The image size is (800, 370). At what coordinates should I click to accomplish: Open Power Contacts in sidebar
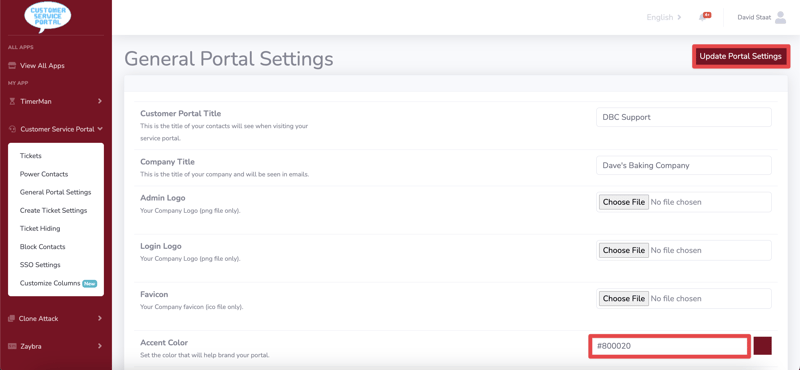(44, 174)
